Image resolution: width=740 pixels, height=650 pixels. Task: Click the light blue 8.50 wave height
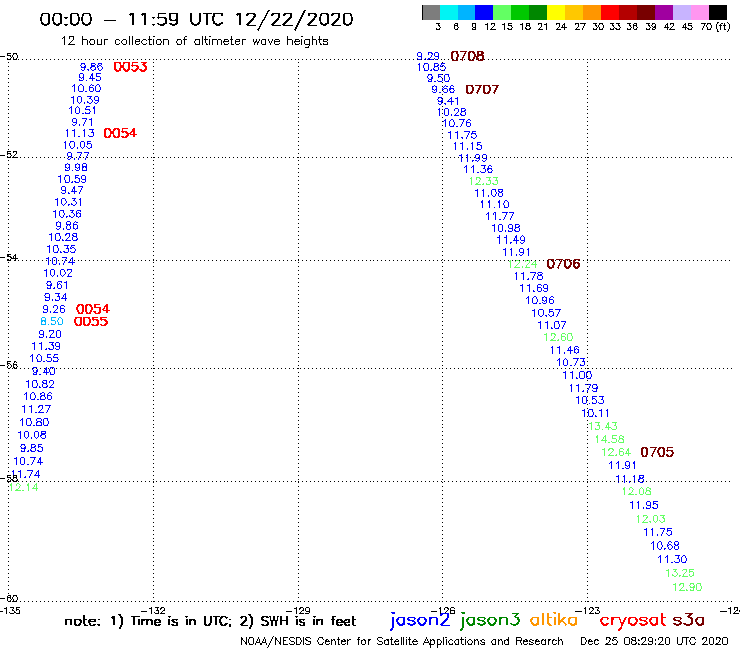click(52, 321)
